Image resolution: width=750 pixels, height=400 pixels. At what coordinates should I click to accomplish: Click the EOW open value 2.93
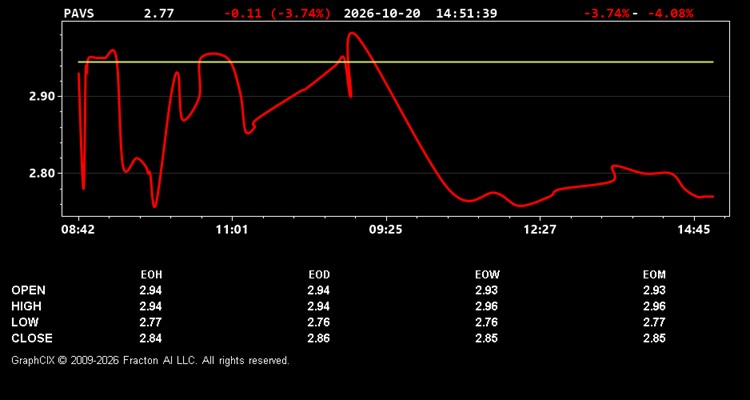(486, 290)
